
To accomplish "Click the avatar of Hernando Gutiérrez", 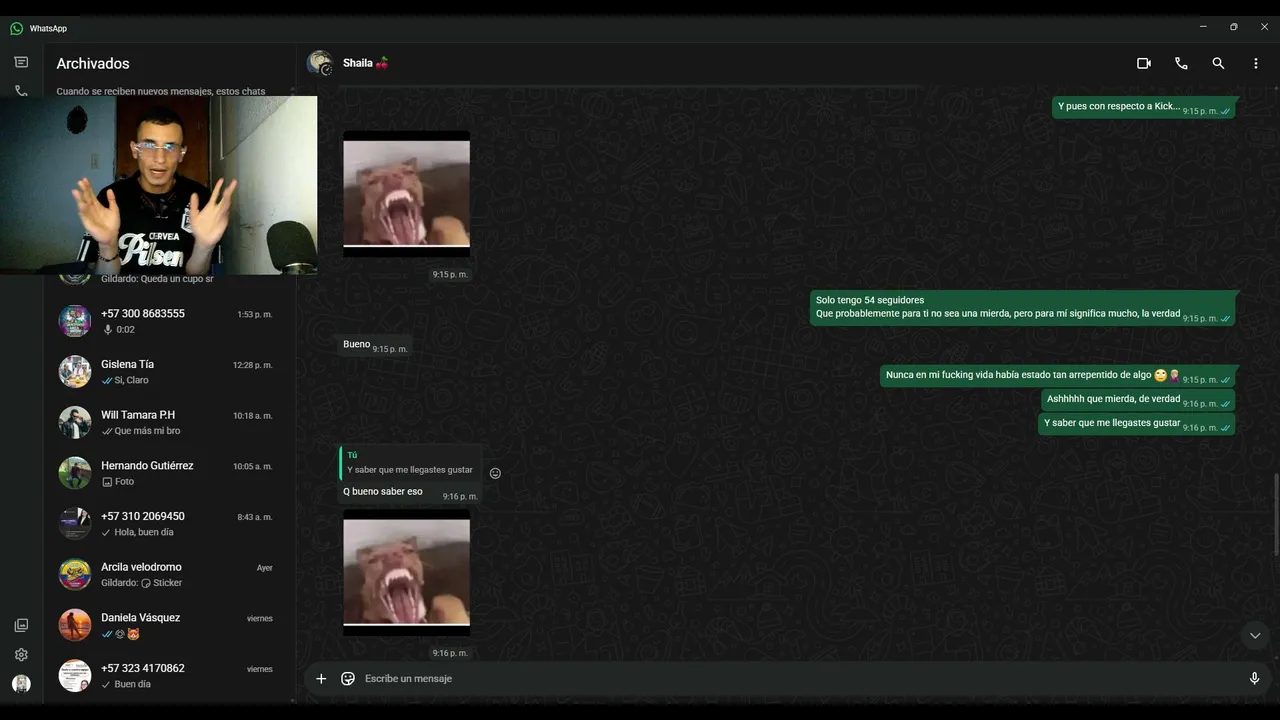I will point(75,473).
